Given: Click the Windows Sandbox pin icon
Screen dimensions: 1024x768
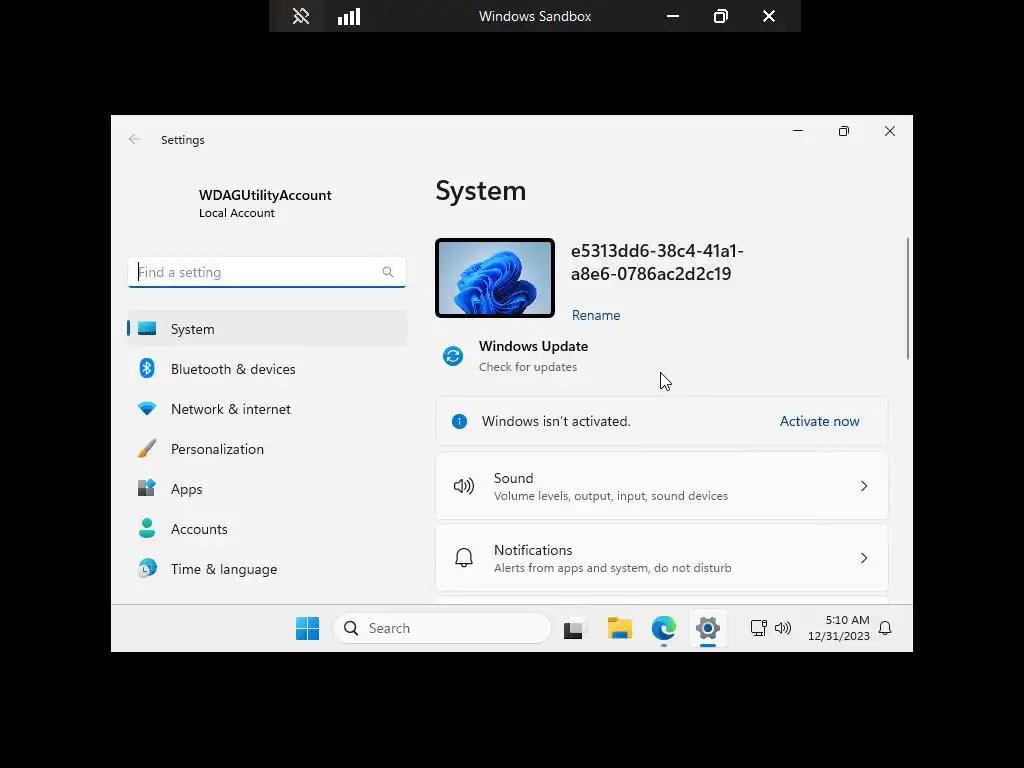Looking at the screenshot, I should pyautogui.click(x=300, y=16).
